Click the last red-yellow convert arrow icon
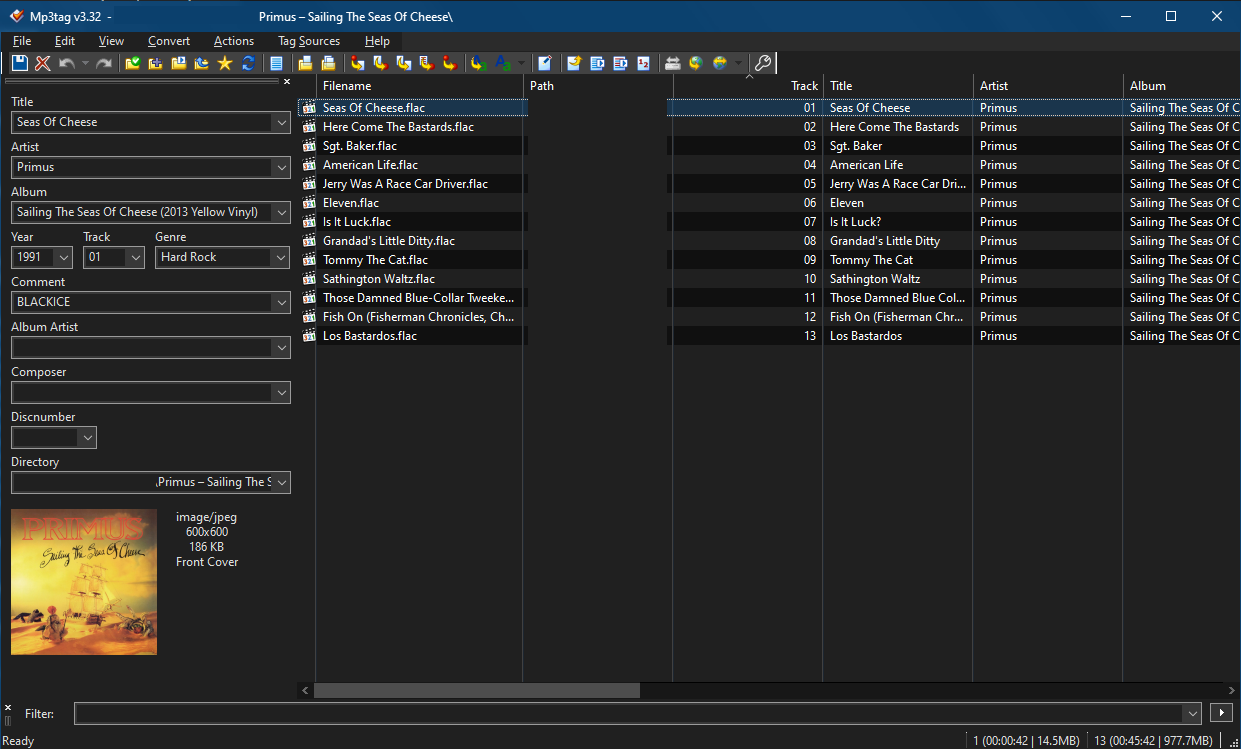Image resolution: width=1241 pixels, height=749 pixels. (449, 63)
